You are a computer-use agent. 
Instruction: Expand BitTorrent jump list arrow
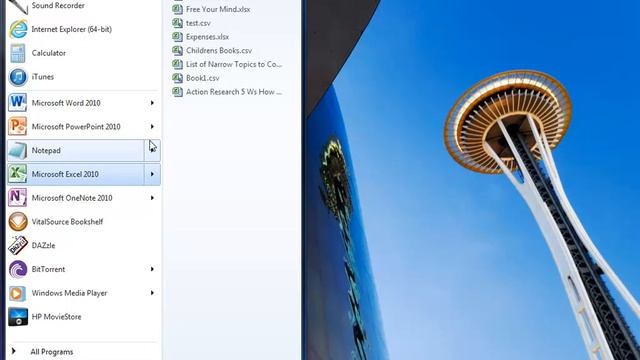[152, 269]
